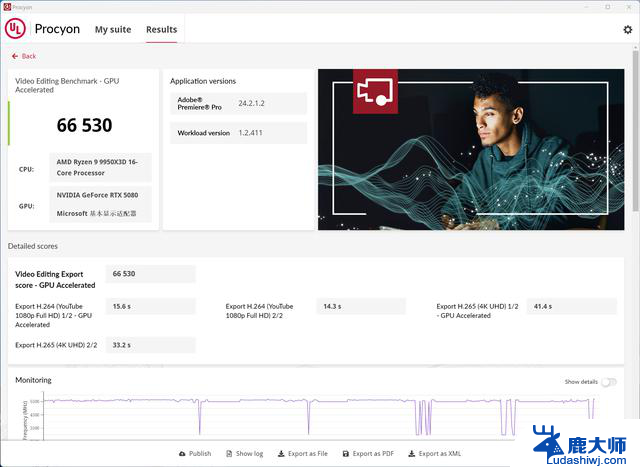Click the benchmark hero image

[x=471, y=149]
